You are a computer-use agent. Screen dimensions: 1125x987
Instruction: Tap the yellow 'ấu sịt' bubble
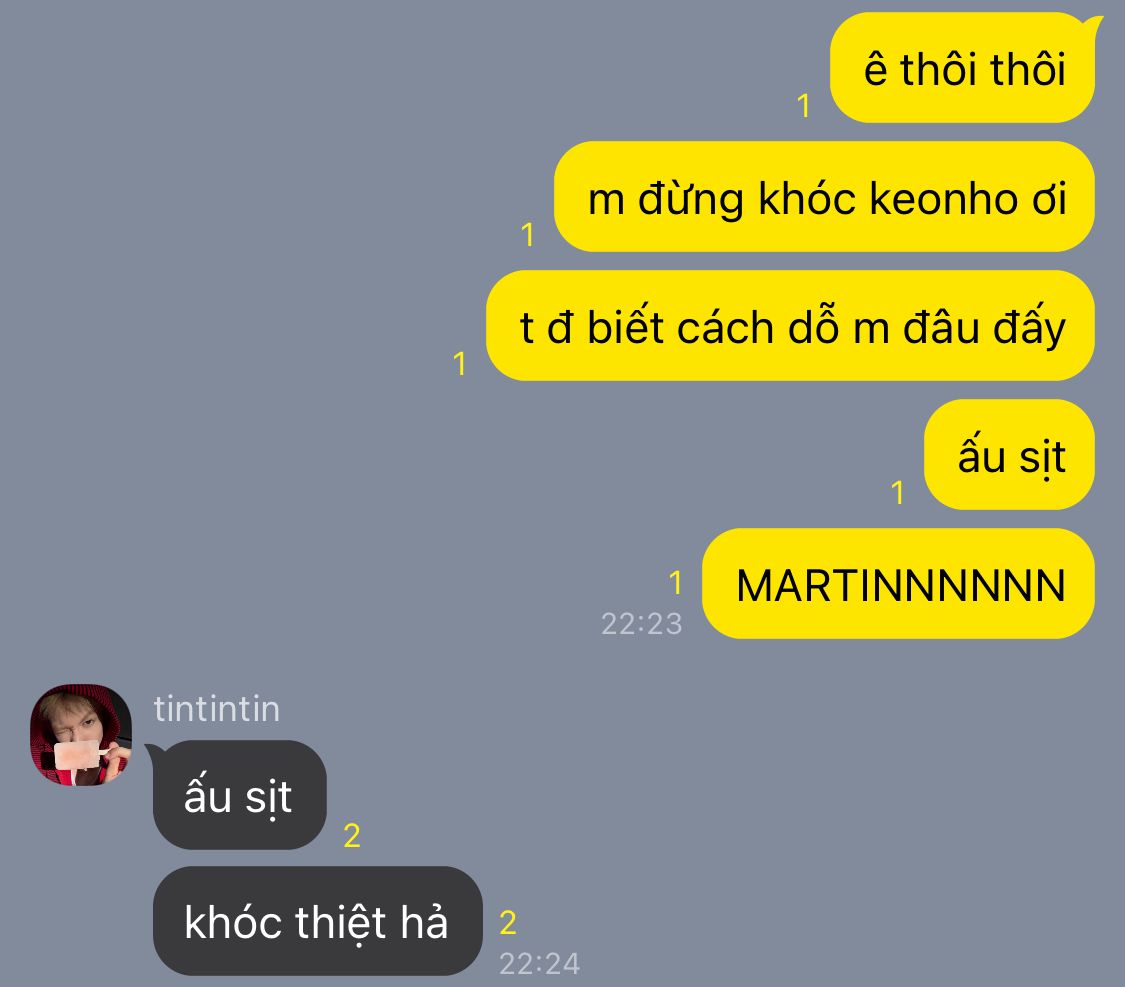click(1009, 455)
